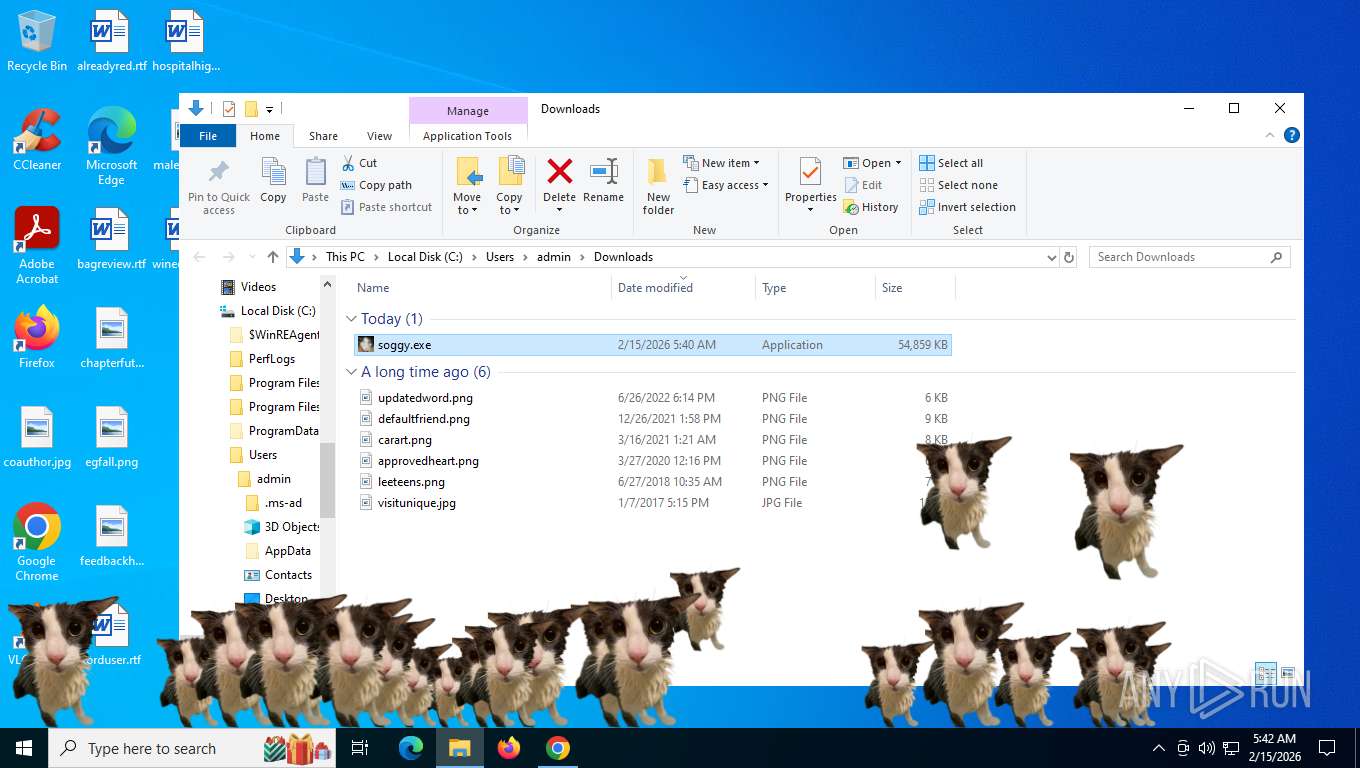Click the Paste icon in ribbon

point(315,172)
